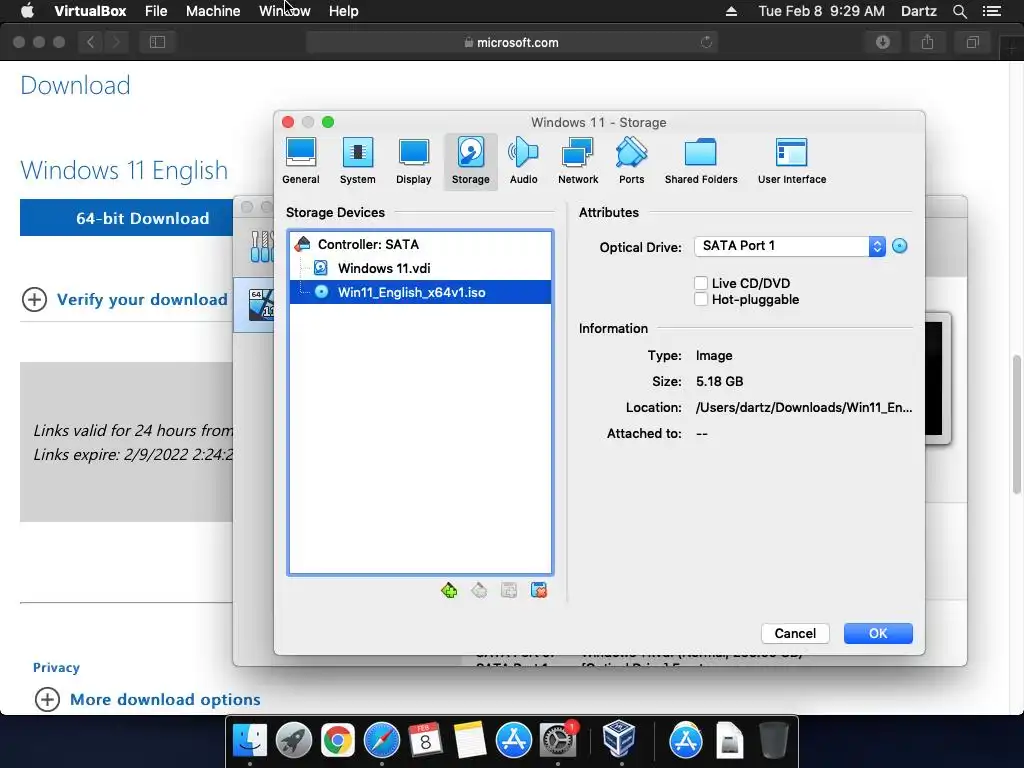The width and height of the screenshot is (1024, 768).
Task: Click the user name Dartz in menu bar
Action: pos(918,11)
